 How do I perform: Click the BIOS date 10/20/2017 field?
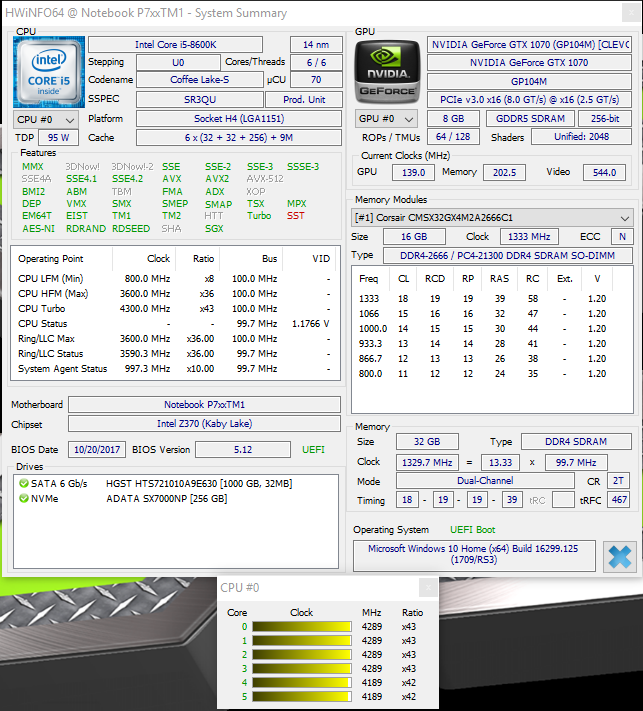point(97,449)
